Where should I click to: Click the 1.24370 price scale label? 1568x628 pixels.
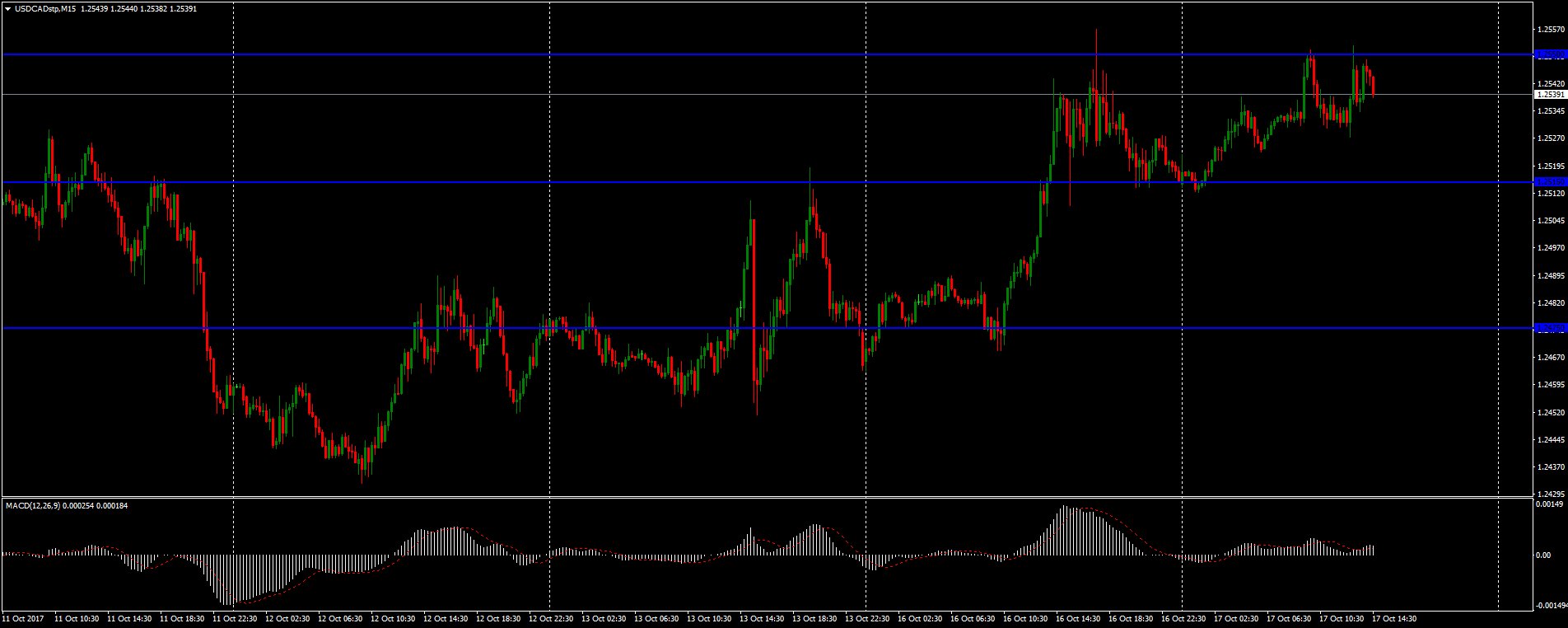pos(1551,467)
